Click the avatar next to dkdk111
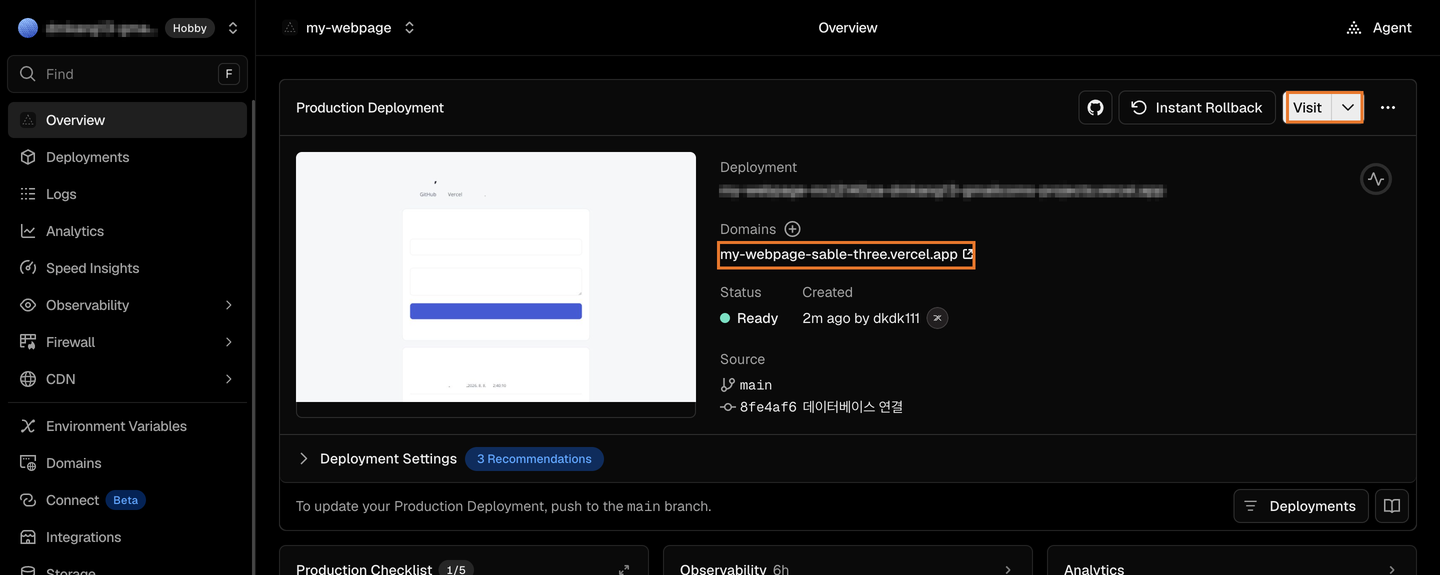1440x575 pixels. tap(937, 318)
